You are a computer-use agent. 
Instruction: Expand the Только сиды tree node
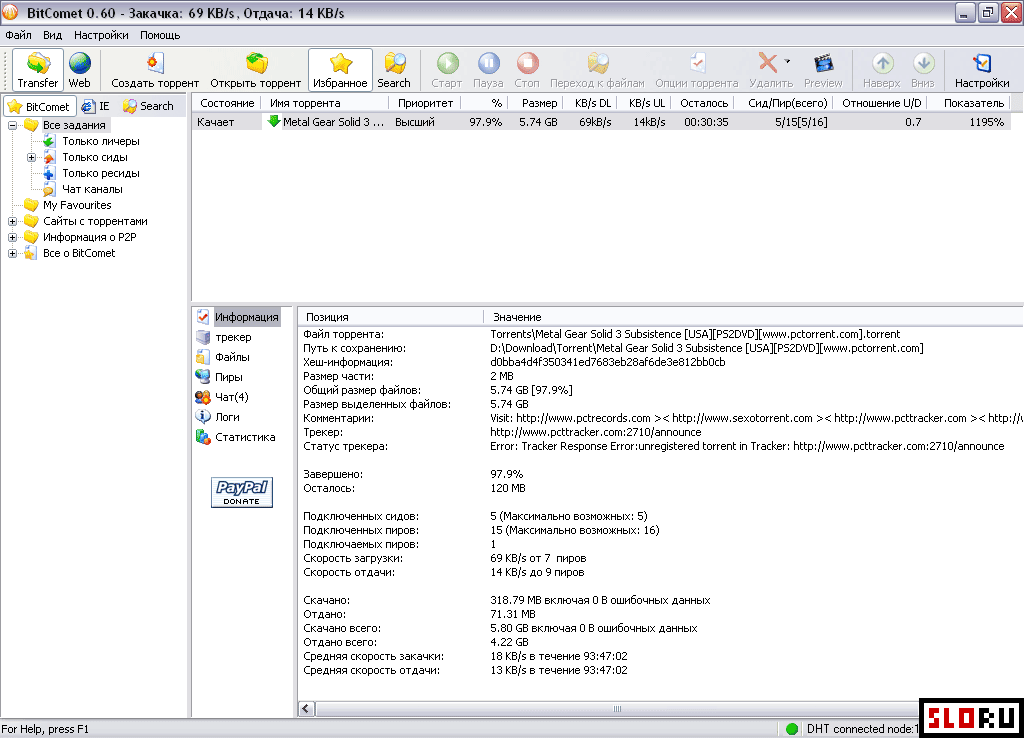pyautogui.click(x=31, y=157)
